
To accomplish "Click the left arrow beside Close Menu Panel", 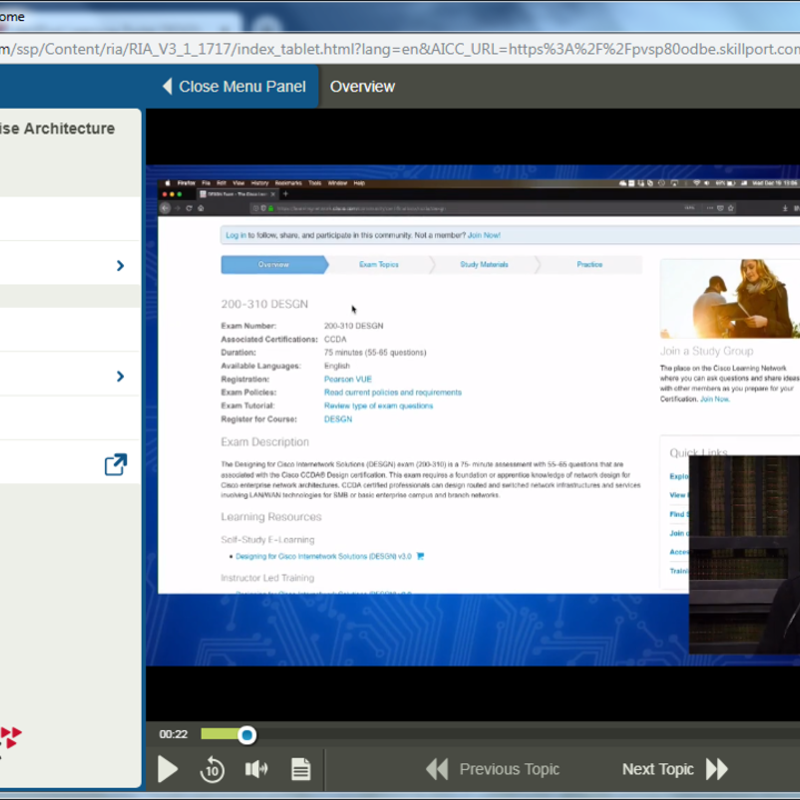I will (x=167, y=86).
